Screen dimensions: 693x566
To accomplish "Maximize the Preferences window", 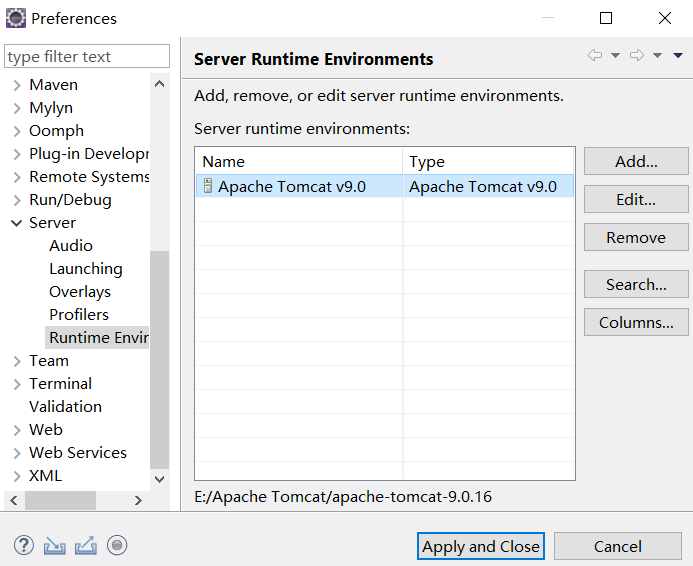I will 605,18.
